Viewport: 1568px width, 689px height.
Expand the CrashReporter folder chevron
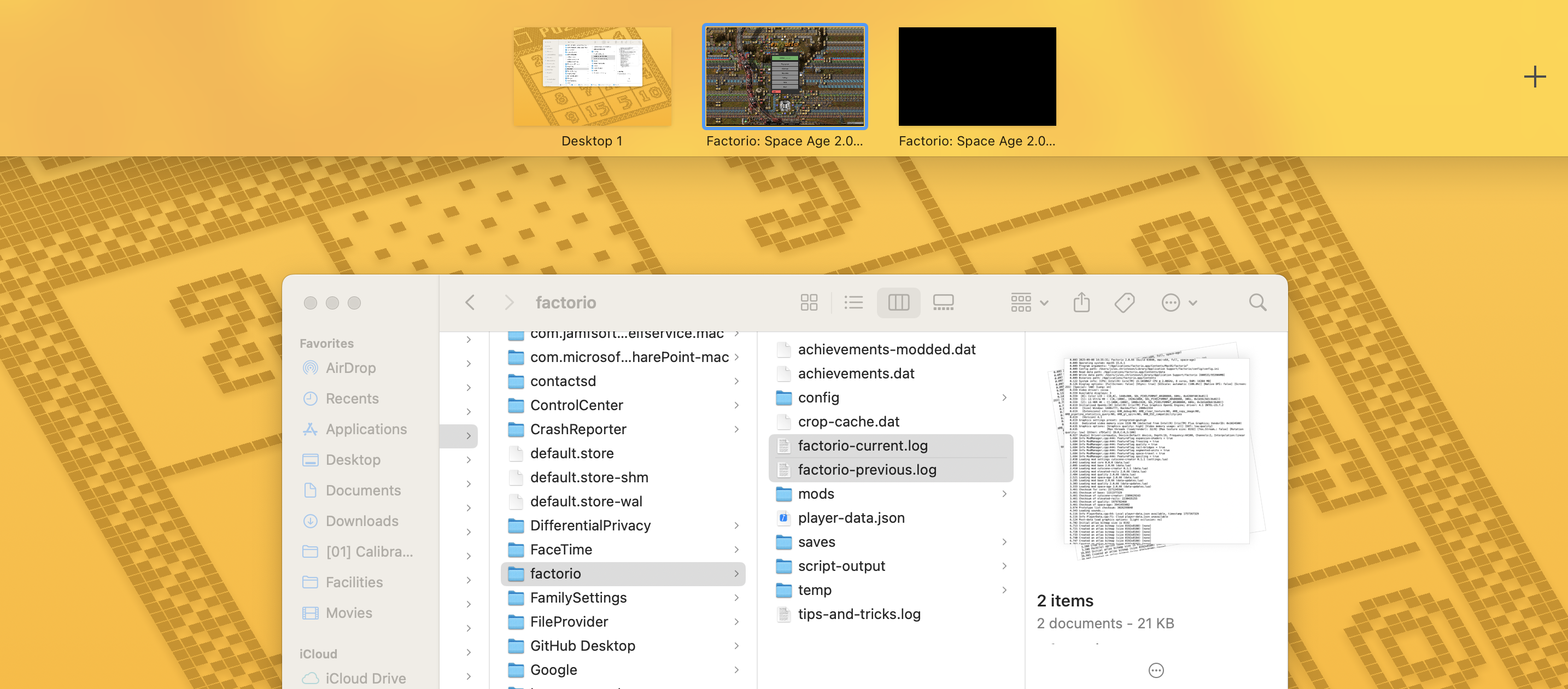click(x=736, y=429)
